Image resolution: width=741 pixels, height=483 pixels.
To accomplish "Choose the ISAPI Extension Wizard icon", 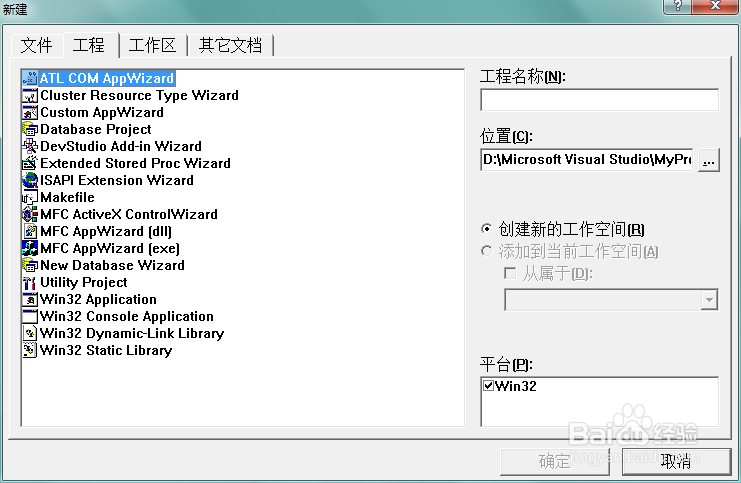I will pyautogui.click(x=30, y=181).
